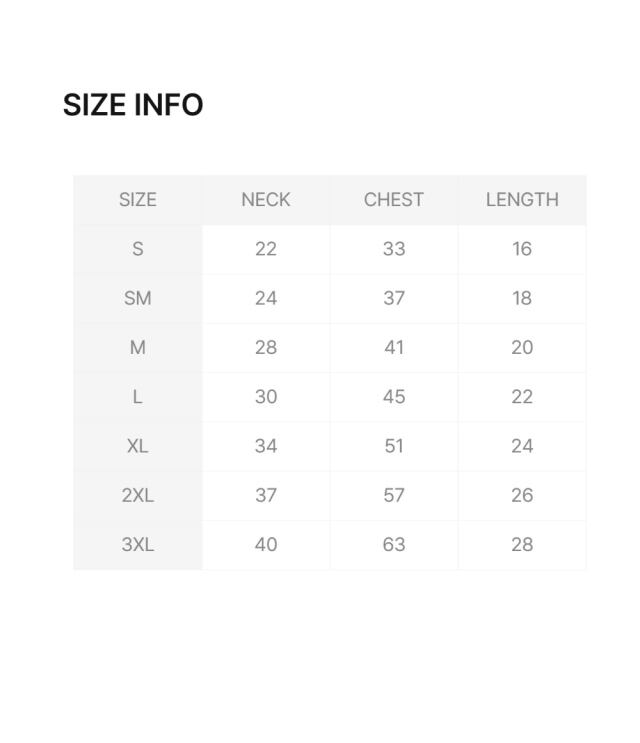Select the 3XL size row label

click(x=138, y=545)
